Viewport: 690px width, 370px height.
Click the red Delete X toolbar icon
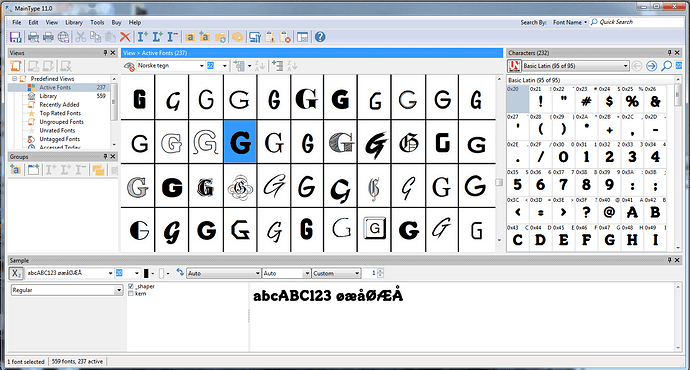[125, 37]
